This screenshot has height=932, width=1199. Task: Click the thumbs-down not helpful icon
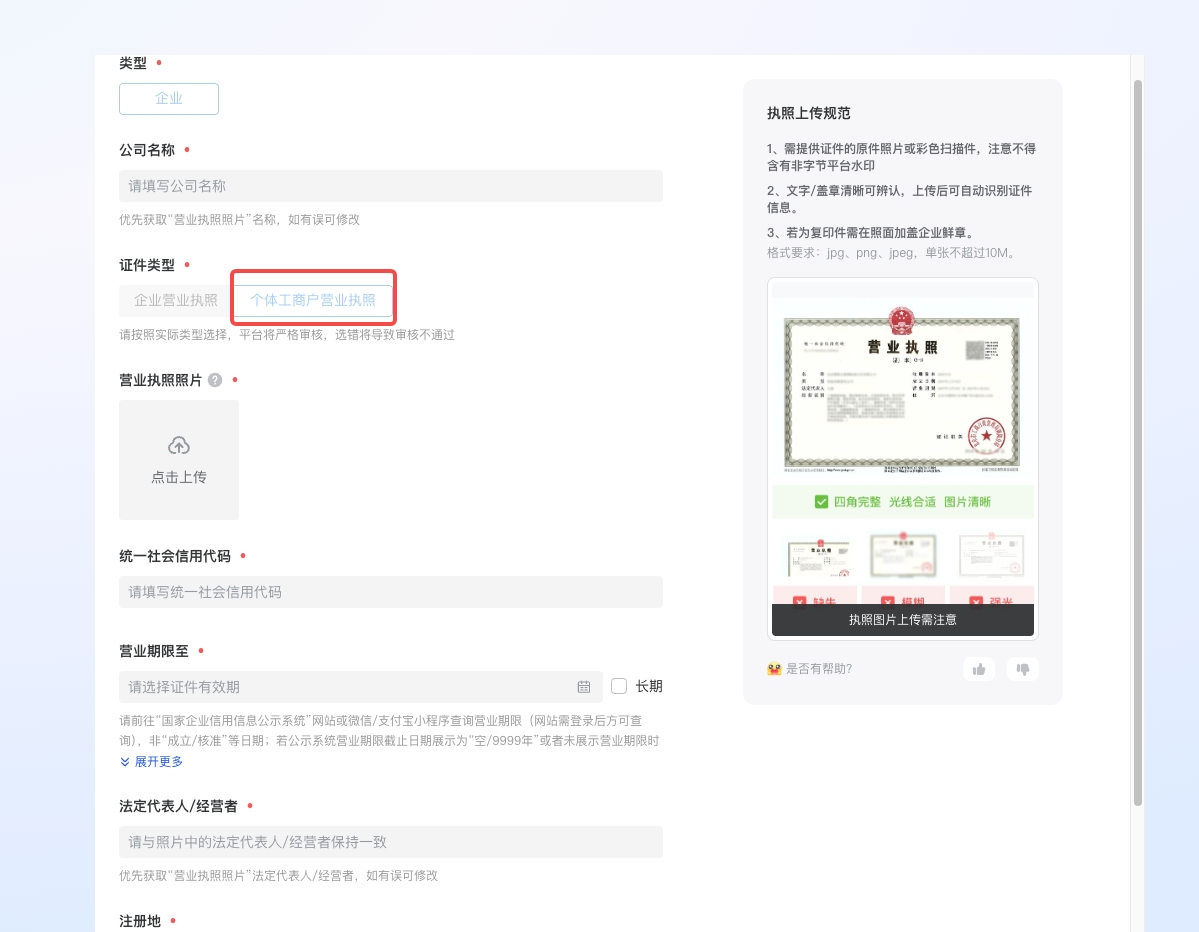(x=1022, y=669)
